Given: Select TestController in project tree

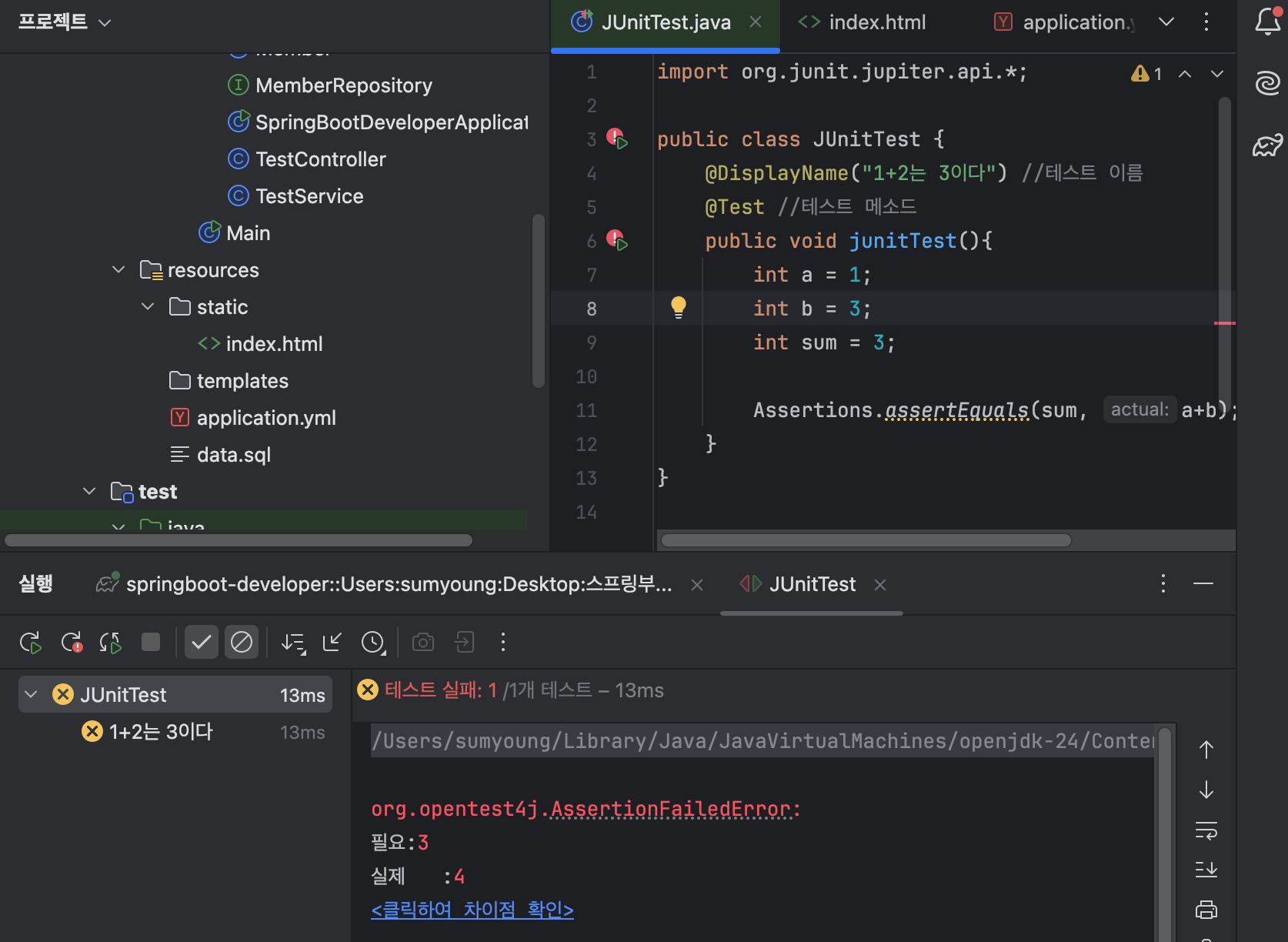Looking at the screenshot, I should (307, 159).
